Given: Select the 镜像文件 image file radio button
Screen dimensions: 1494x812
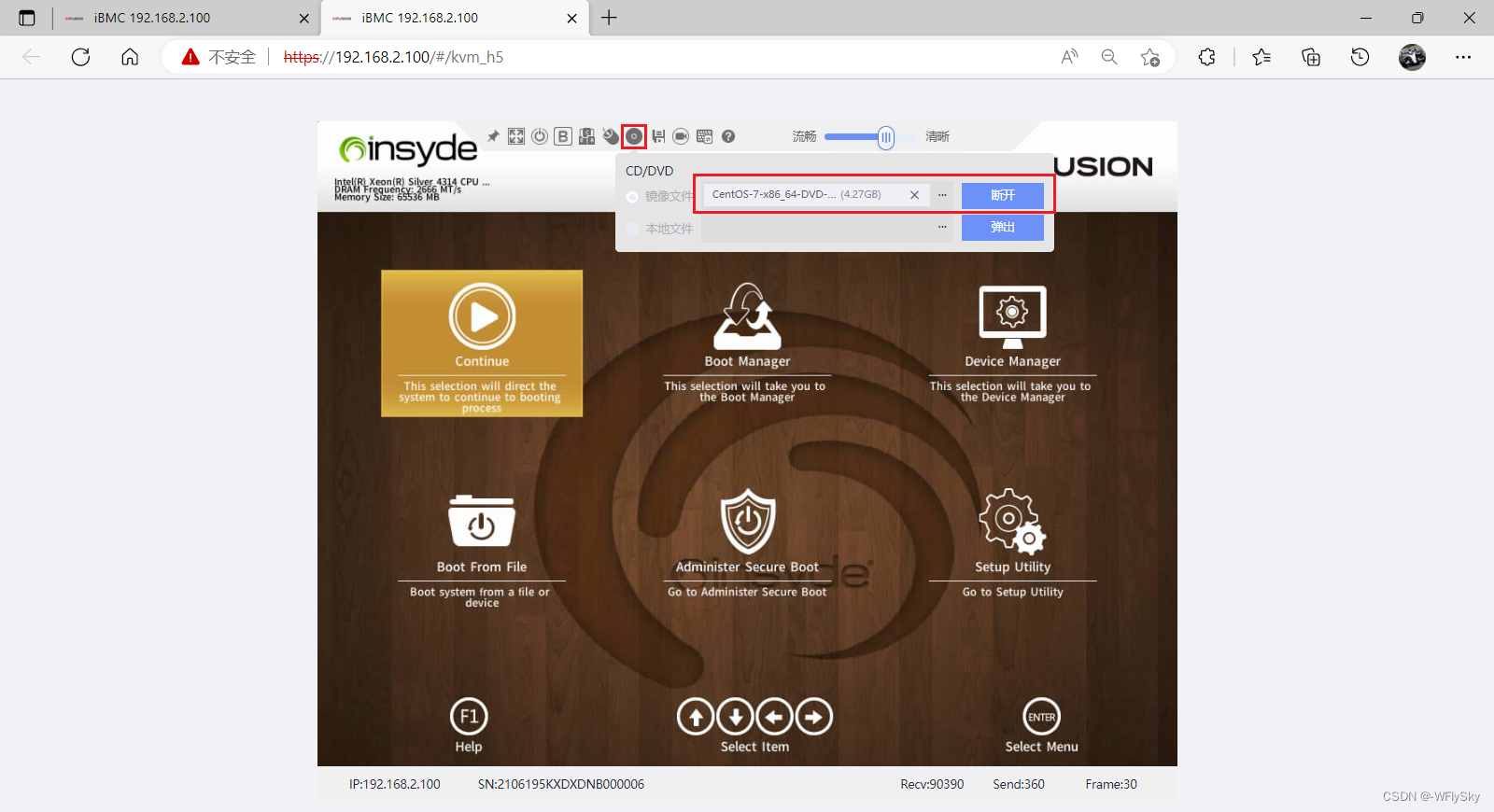Looking at the screenshot, I should (632, 196).
